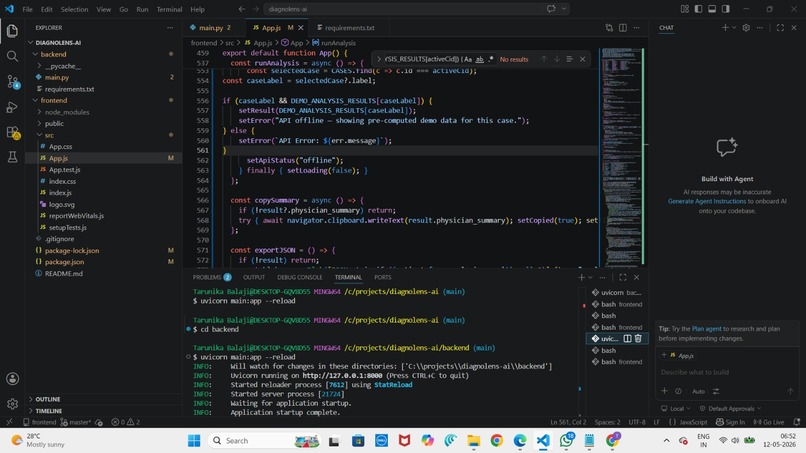This screenshot has width=806, height=453.
Task: Split the selected uvicorn terminal
Action: point(627,338)
